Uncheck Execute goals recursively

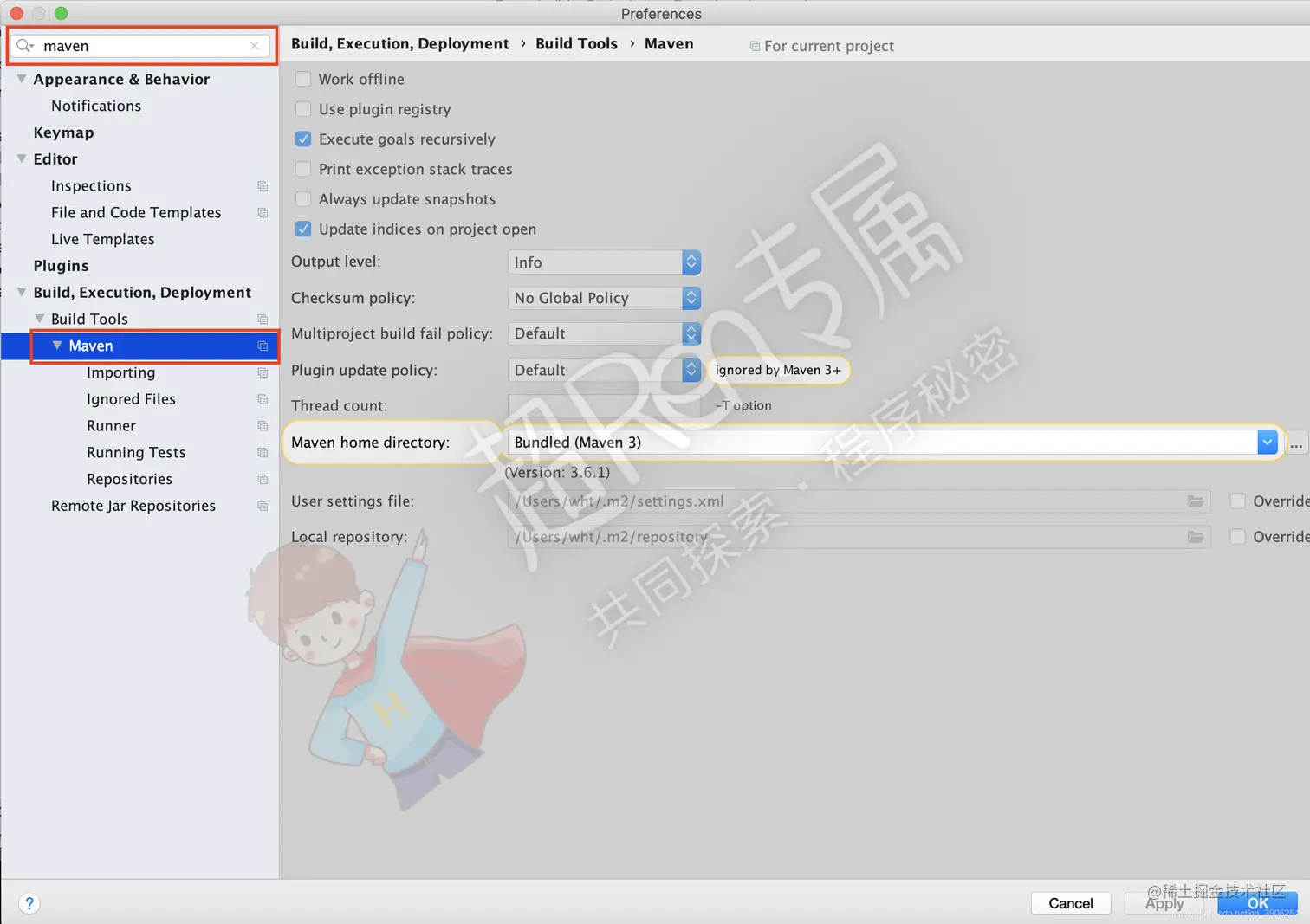point(303,139)
